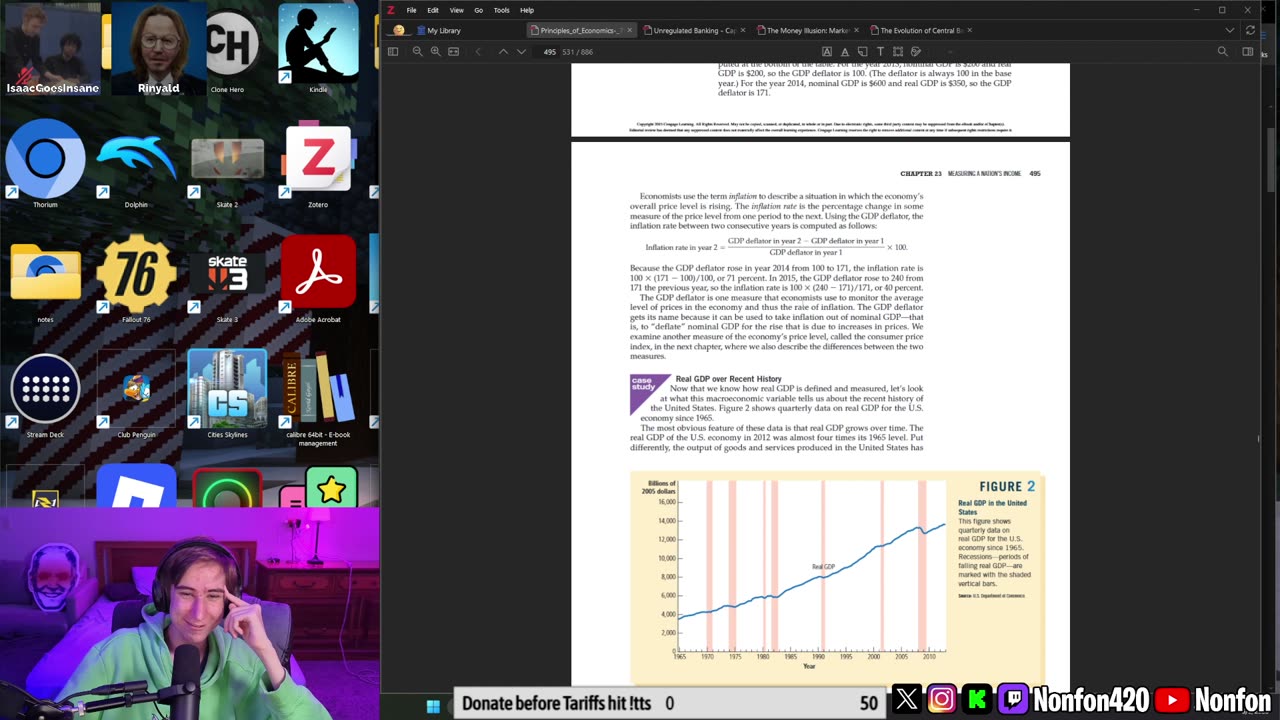
Task: Go to the next page
Action: [521, 51]
